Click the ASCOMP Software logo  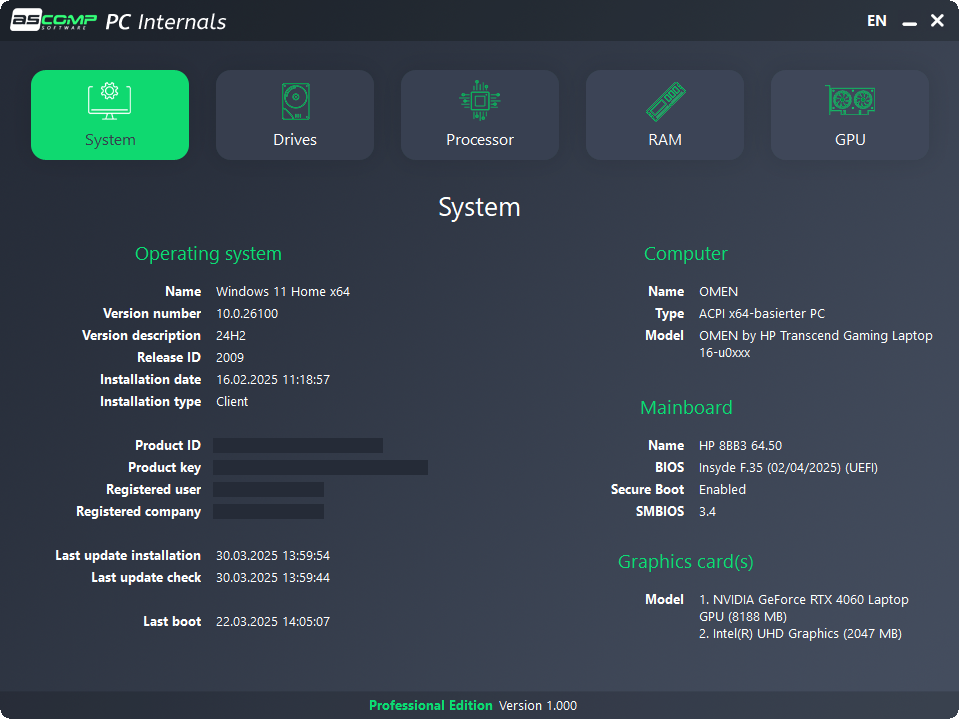[53, 21]
